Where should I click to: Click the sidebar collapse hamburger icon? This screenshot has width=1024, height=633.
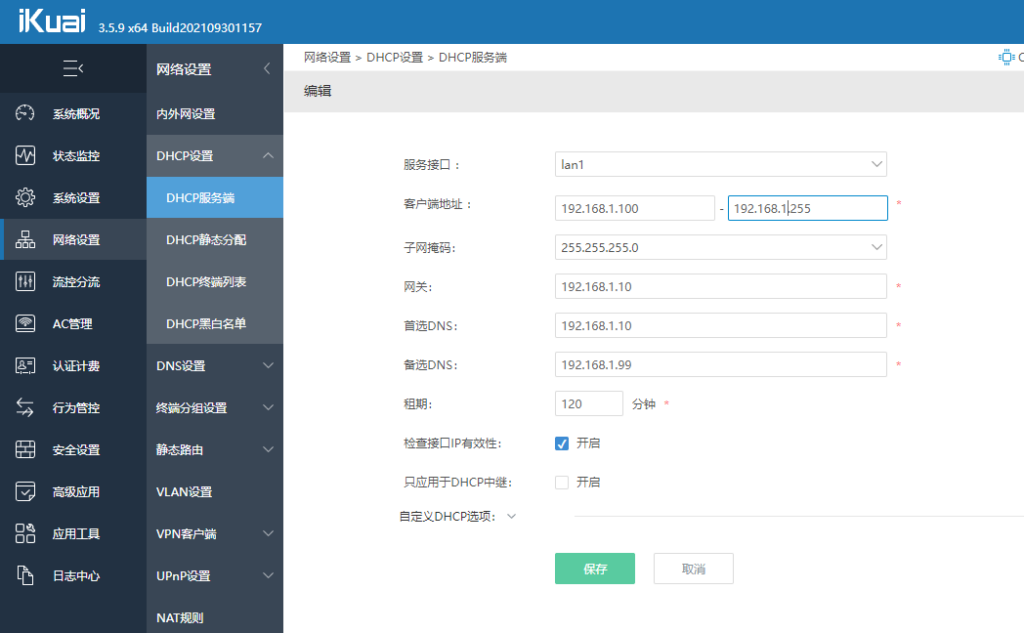72,69
